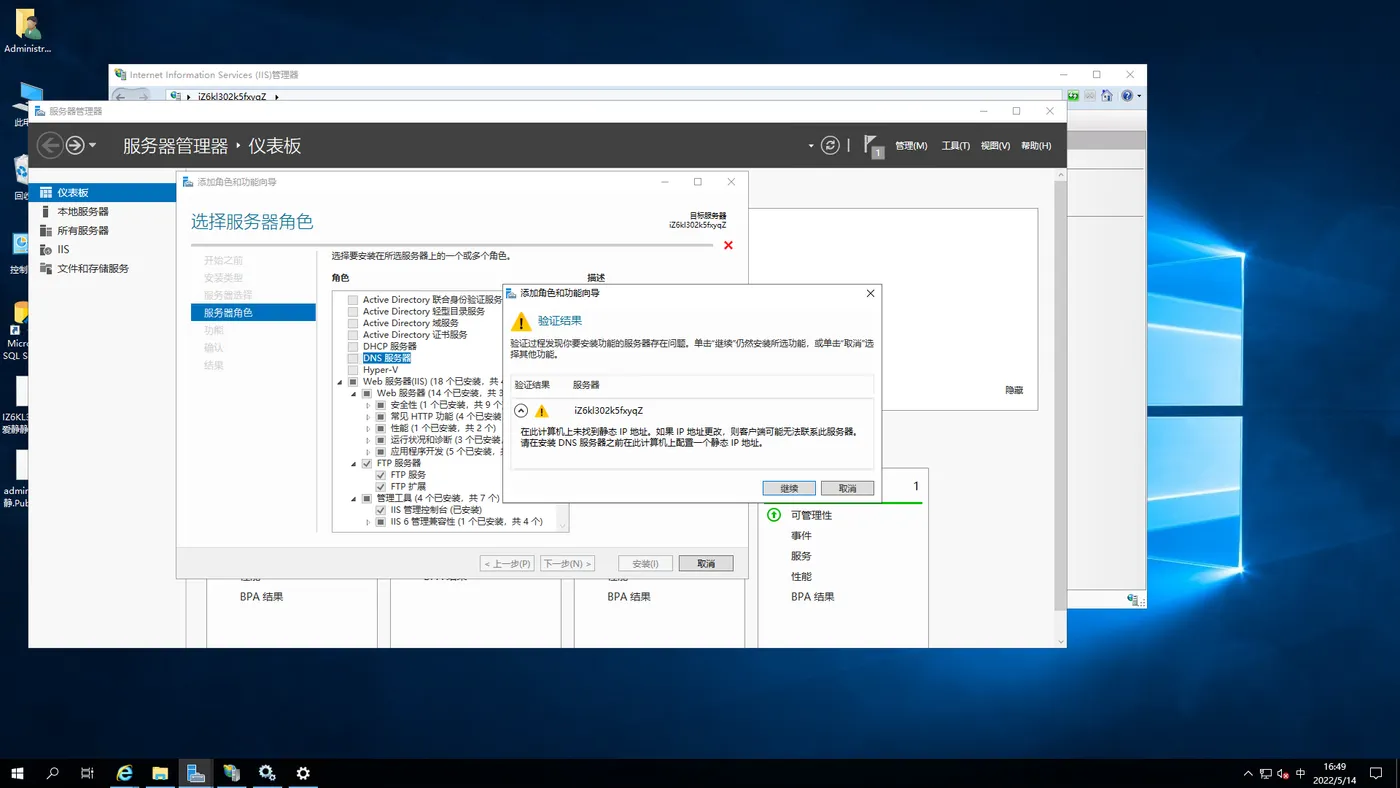The height and width of the screenshot is (788, 1400).
Task: Toggle Active Directory 证书服务 checkbox
Action: click(x=352, y=335)
